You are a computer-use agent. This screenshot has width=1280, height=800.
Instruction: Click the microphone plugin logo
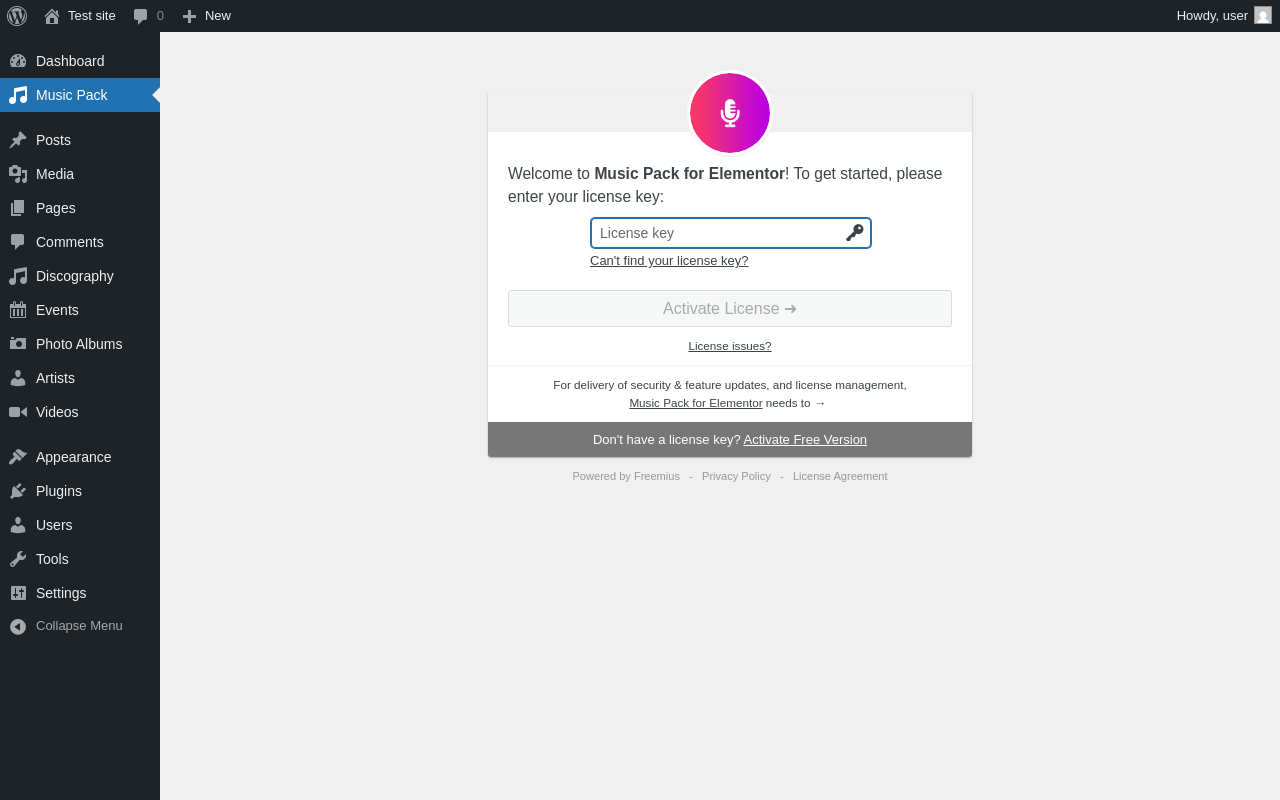(730, 113)
